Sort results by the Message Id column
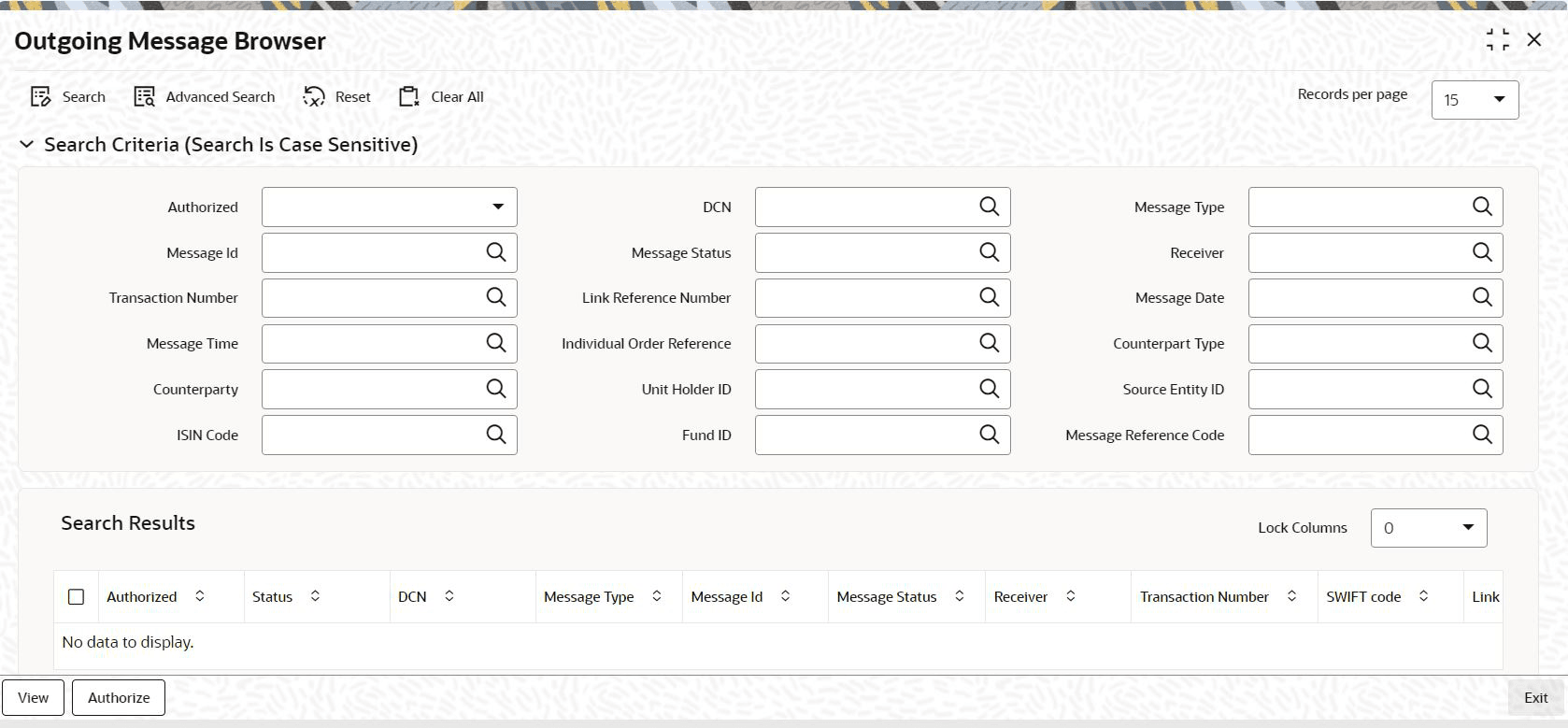The image size is (1568, 728). [x=786, y=596]
